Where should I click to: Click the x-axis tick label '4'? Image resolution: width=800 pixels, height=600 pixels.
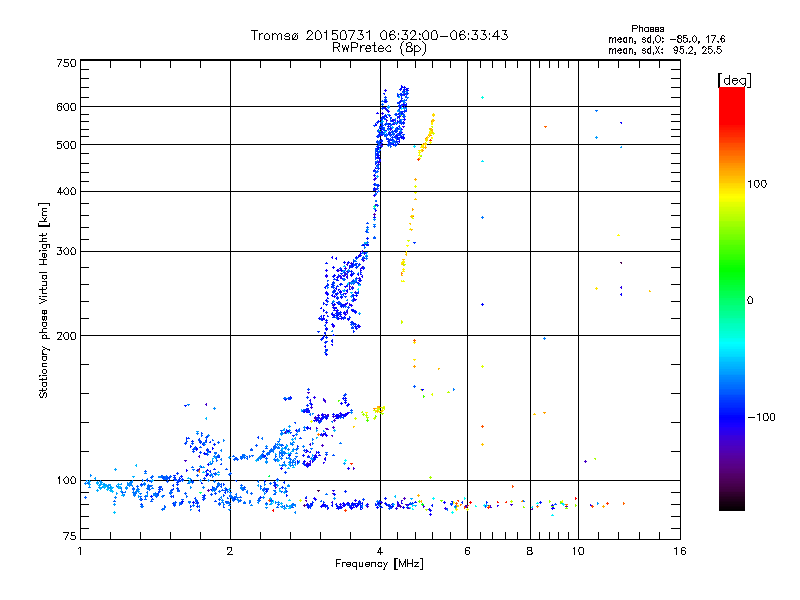(x=380, y=551)
